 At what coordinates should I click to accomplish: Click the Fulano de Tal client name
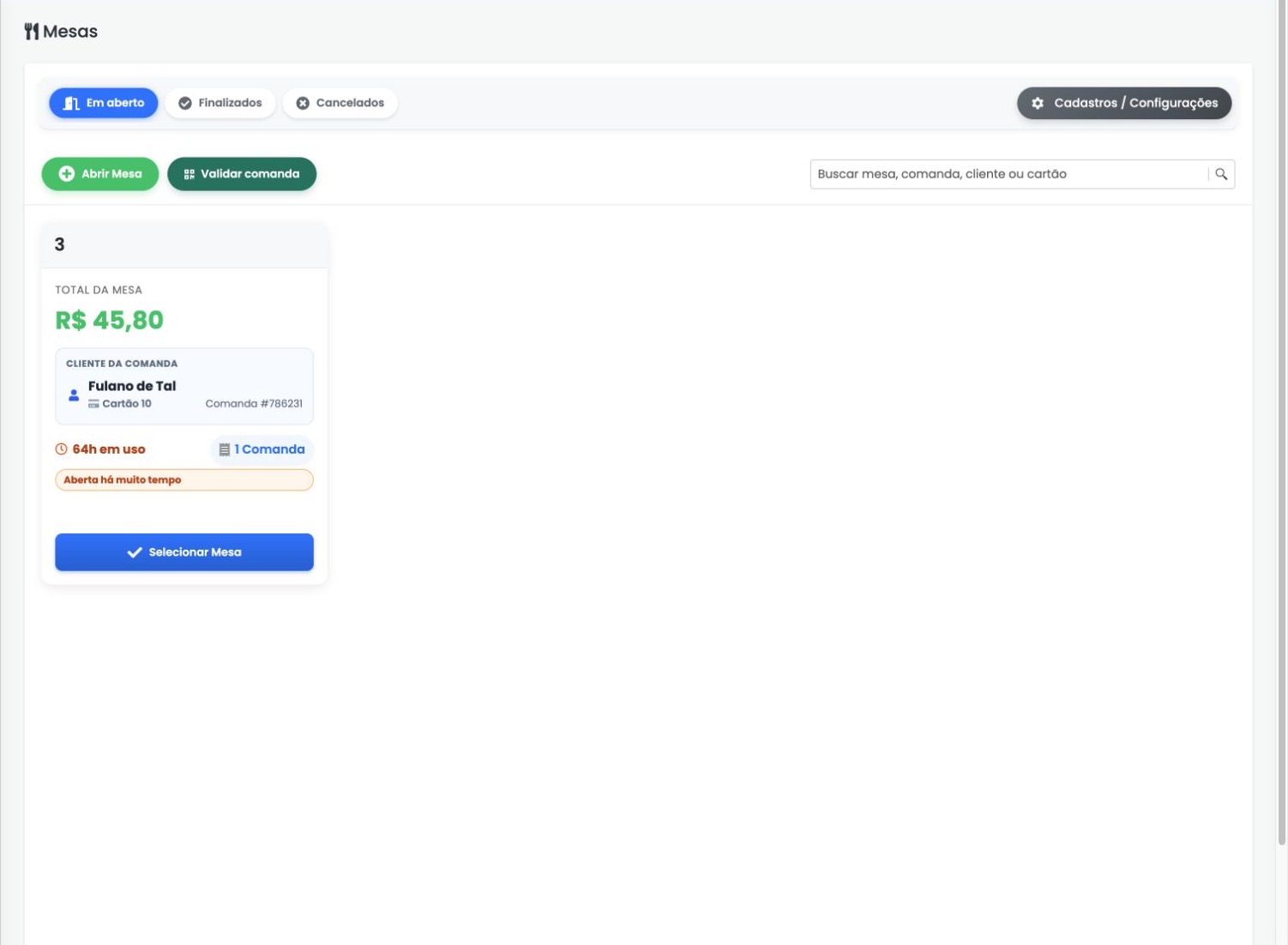coord(132,386)
